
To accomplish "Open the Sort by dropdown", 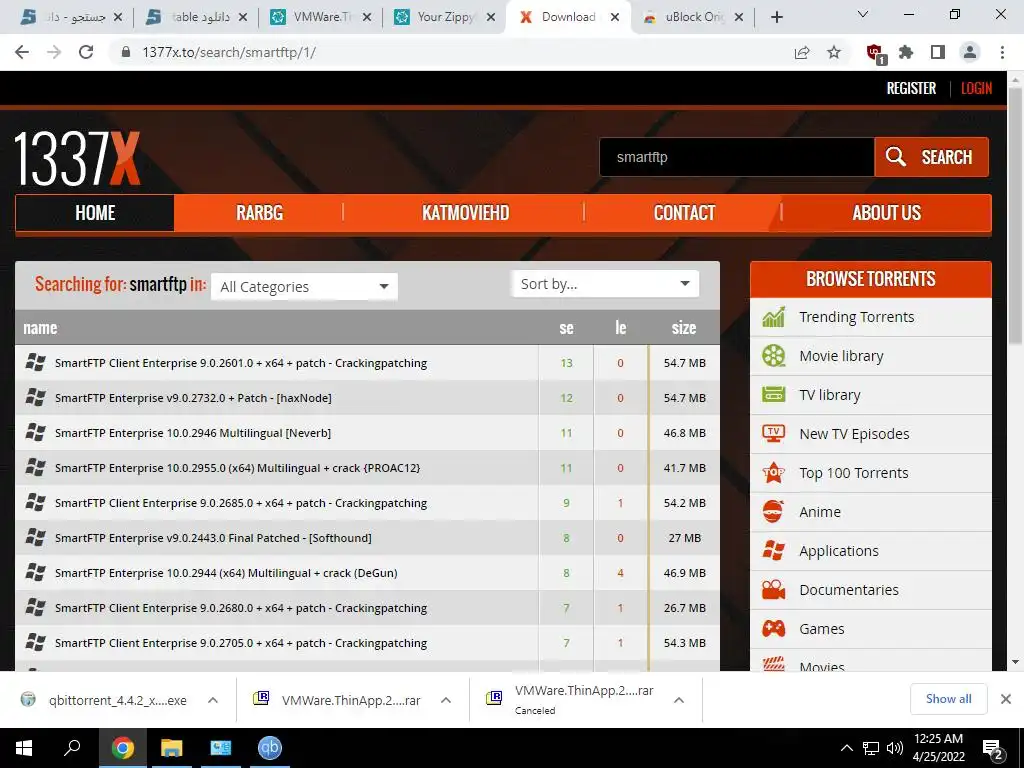I will (x=605, y=284).
